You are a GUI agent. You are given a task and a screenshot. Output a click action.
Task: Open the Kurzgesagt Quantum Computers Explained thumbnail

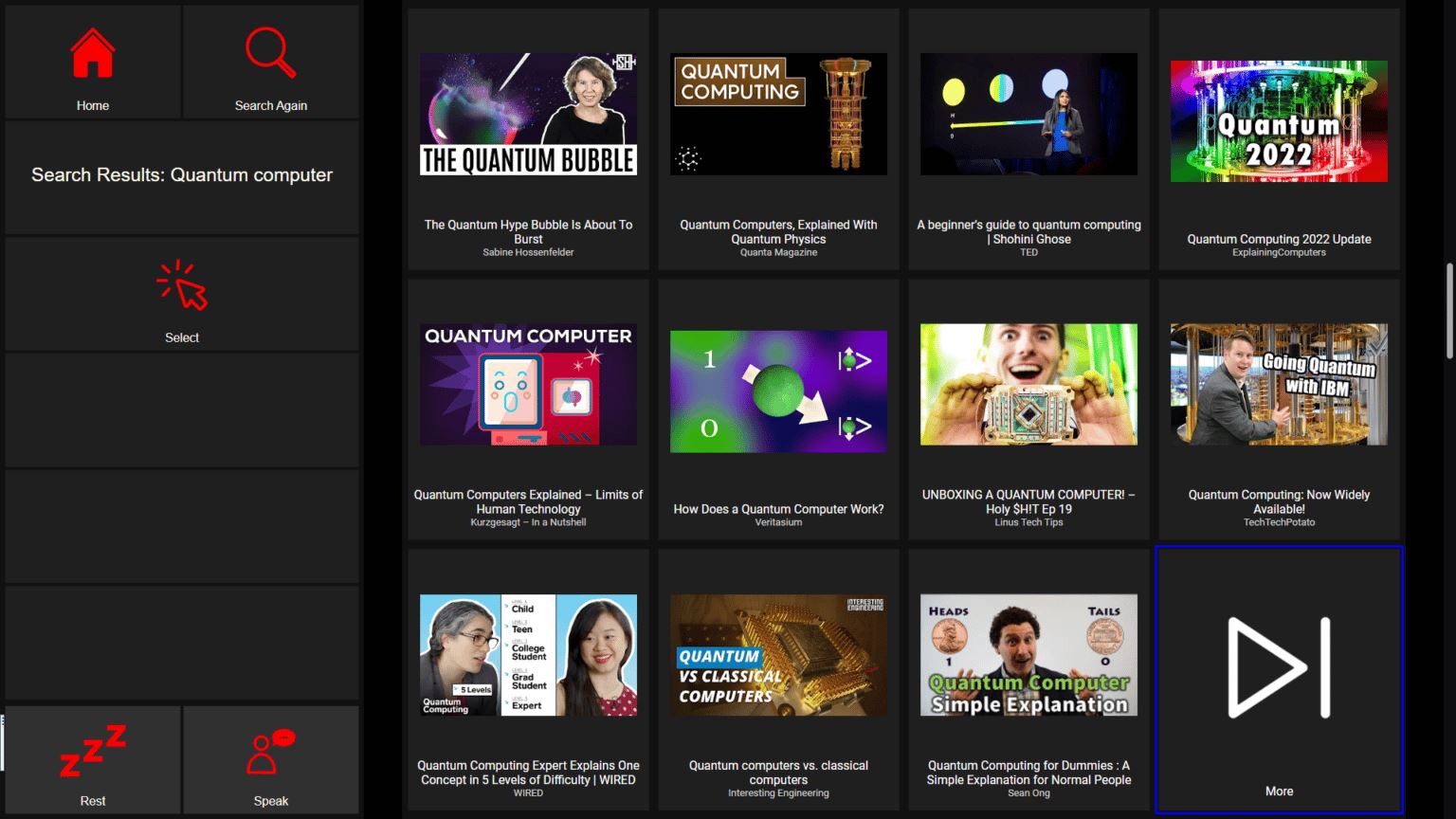point(528,385)
